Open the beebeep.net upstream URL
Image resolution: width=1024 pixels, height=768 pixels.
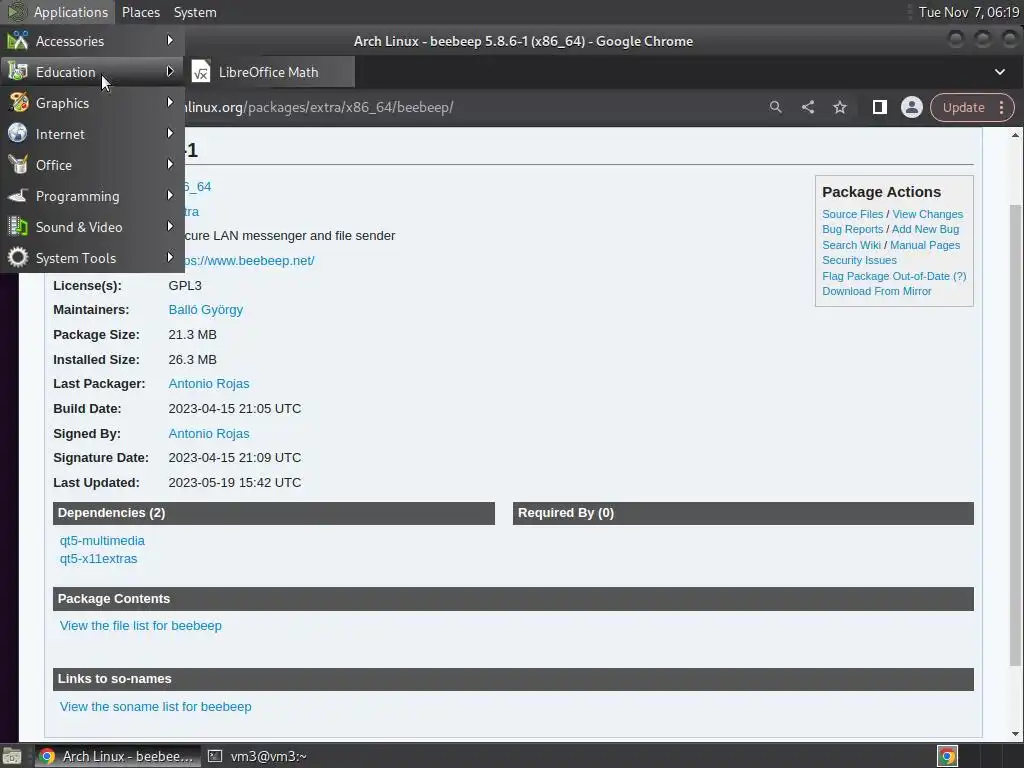[x=249, y=261]
